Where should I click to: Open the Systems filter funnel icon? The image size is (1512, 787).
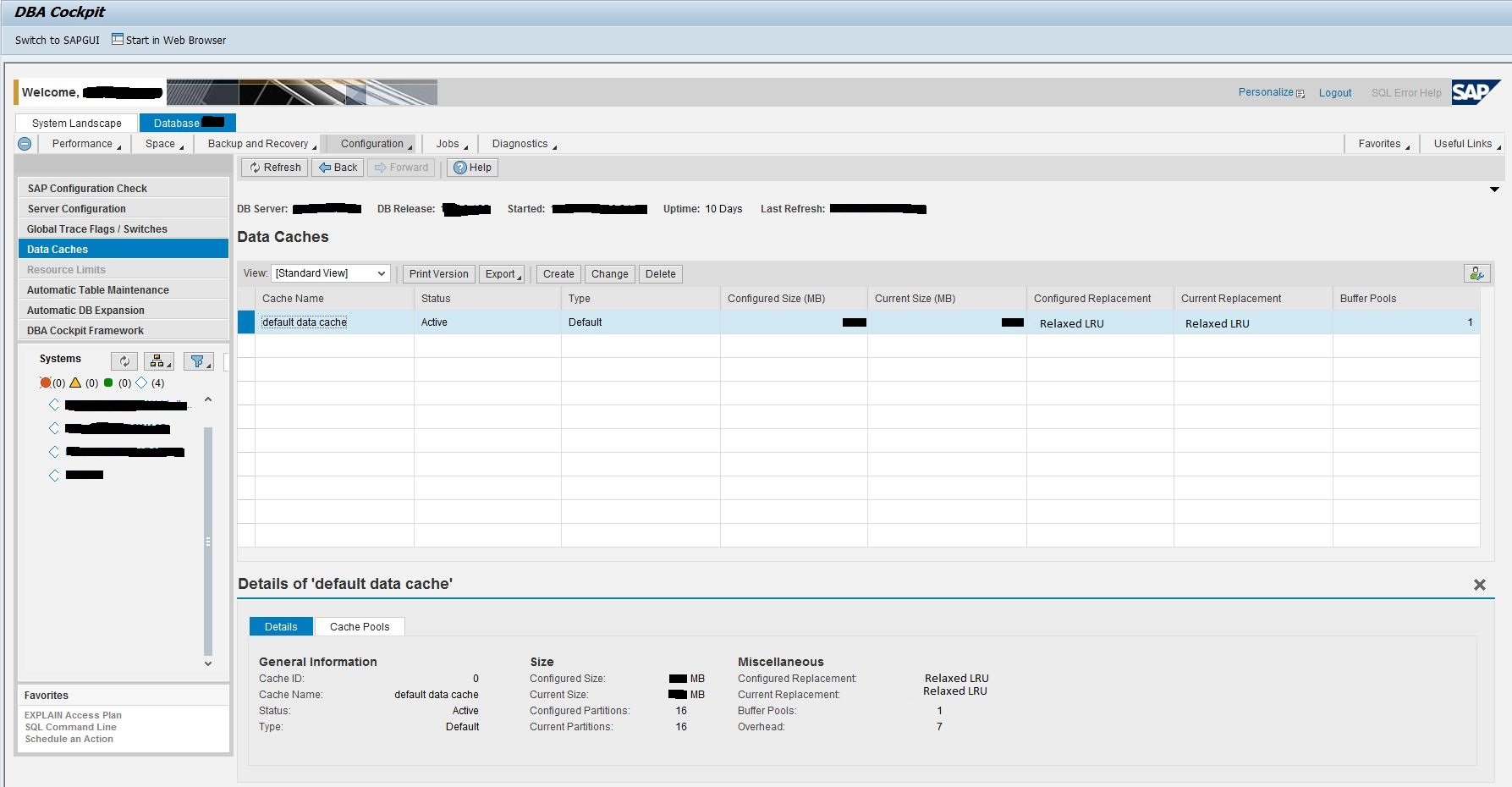[x=199, y=361]
